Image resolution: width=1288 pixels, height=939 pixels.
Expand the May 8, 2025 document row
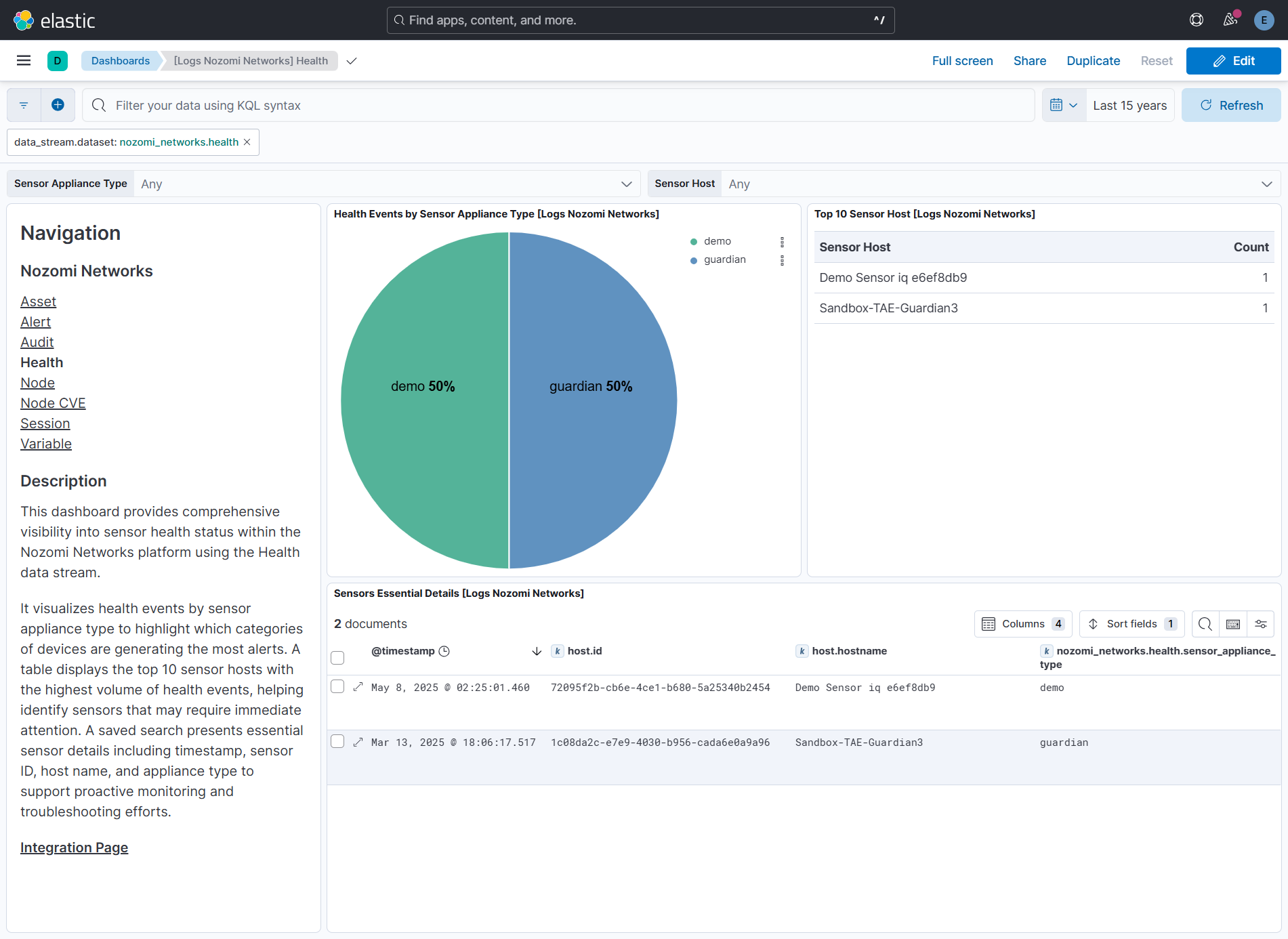point(358,687)
